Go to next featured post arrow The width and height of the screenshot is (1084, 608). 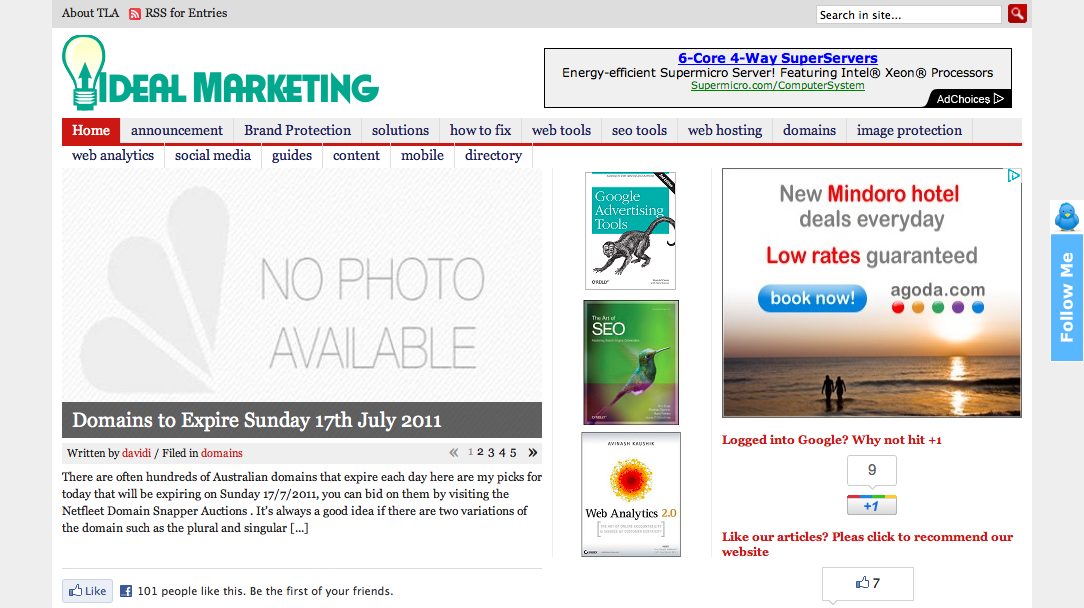click(533, 452)
